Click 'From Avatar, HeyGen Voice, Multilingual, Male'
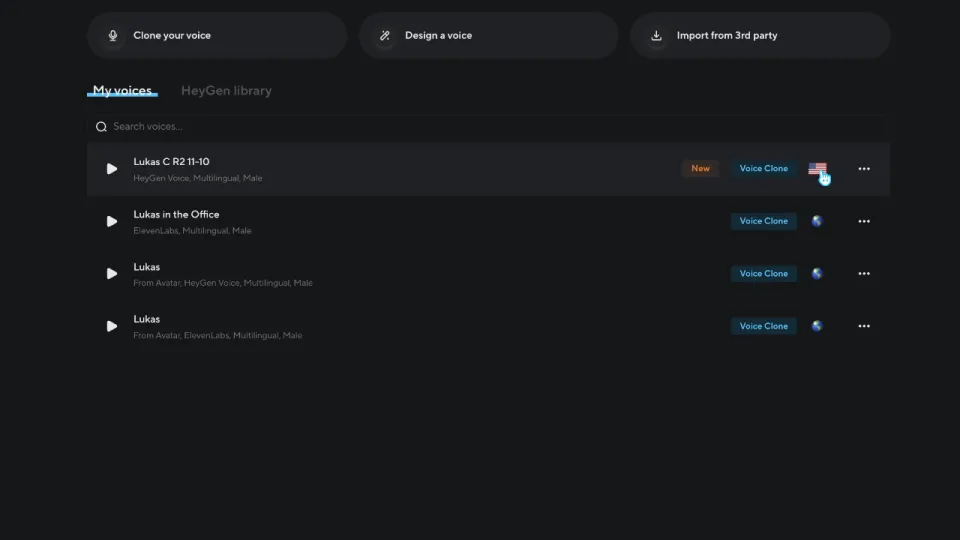Image resolution: width=960 pixels, height=540 pixels. pos(223,283)
